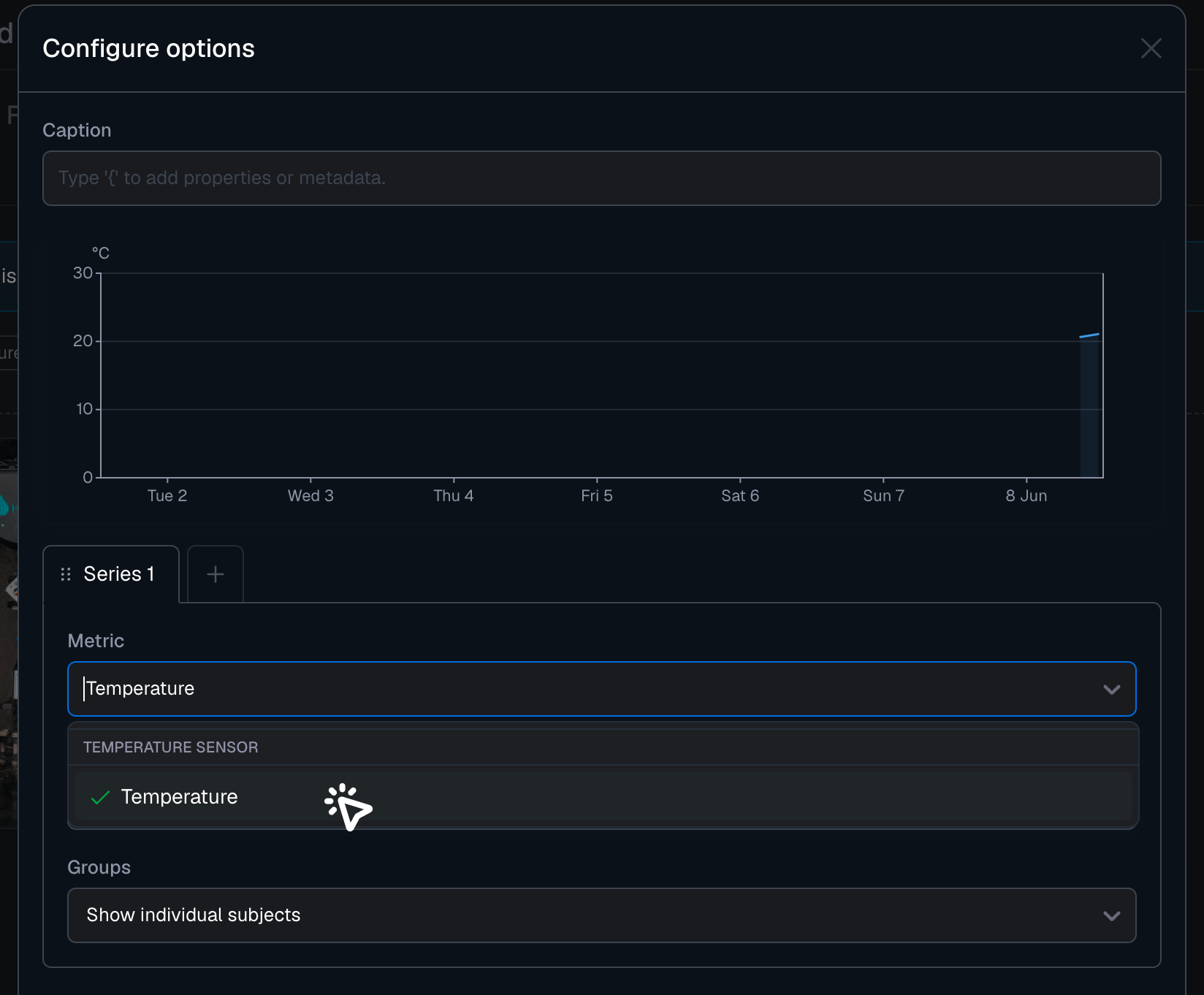This screenshot has height=995, width=1204.
Task: Click the Sat 6 axis label
Action: click(x=740, y=495)
